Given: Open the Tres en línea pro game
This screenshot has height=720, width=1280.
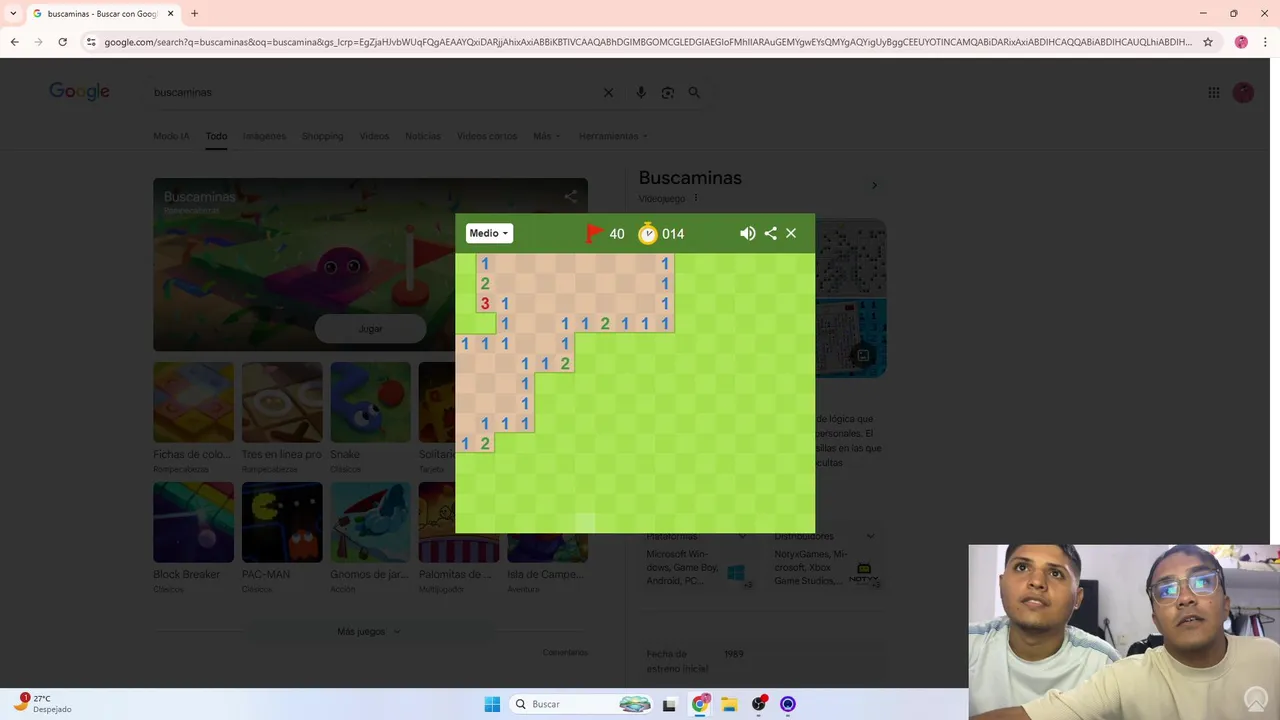Looking at the screenshot, I should click(282, 402).
